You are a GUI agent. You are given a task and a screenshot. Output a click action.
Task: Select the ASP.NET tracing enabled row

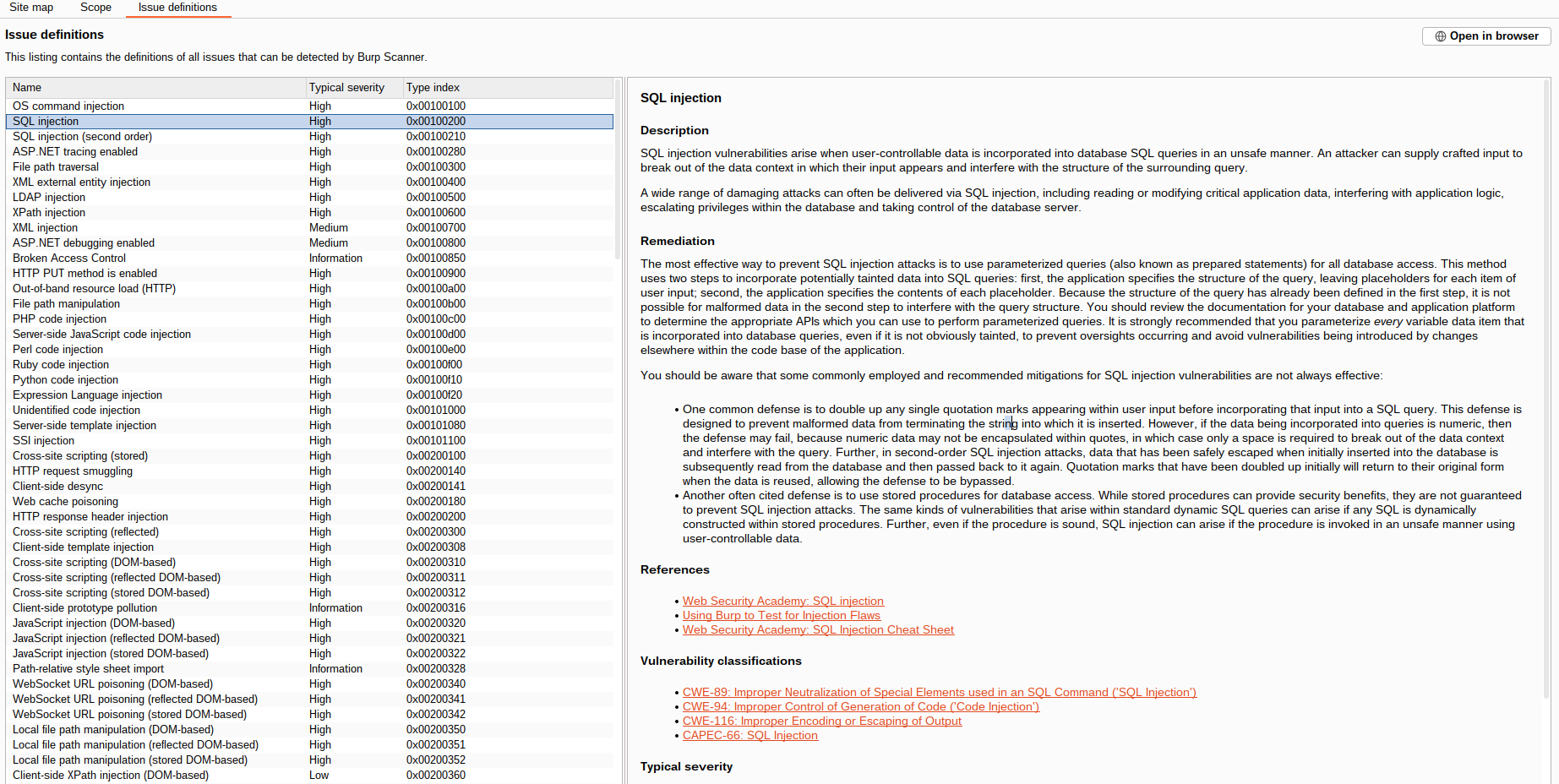coord(309,152)
